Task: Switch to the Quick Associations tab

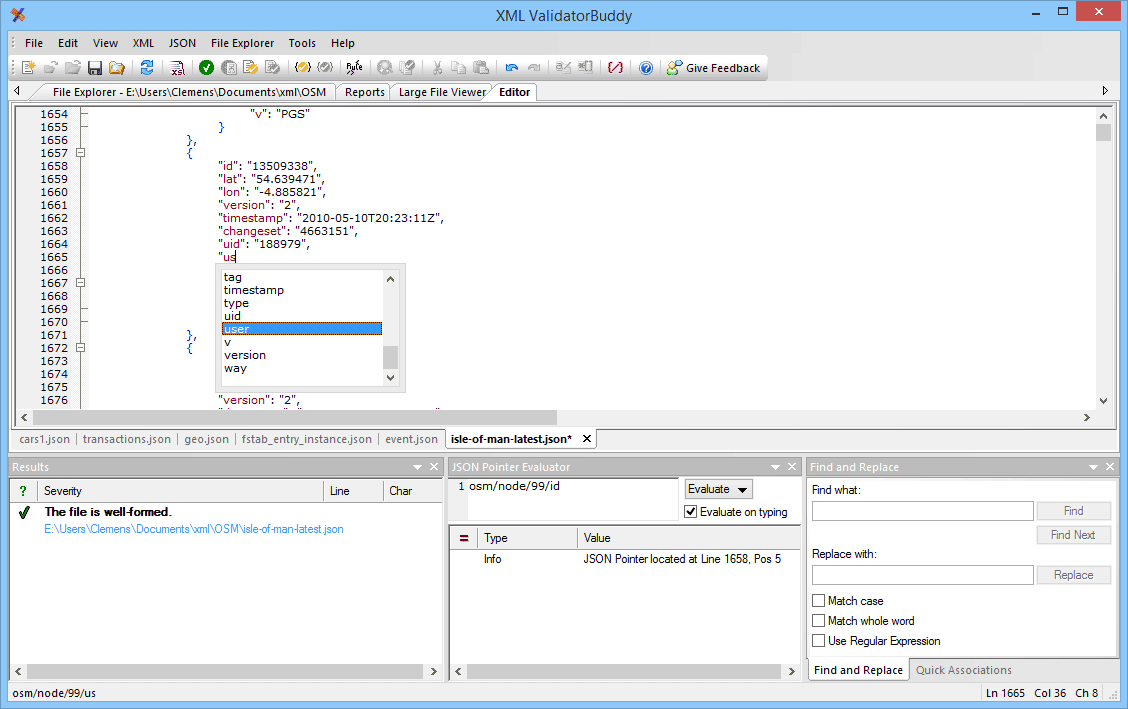Action: pos(963,670)
